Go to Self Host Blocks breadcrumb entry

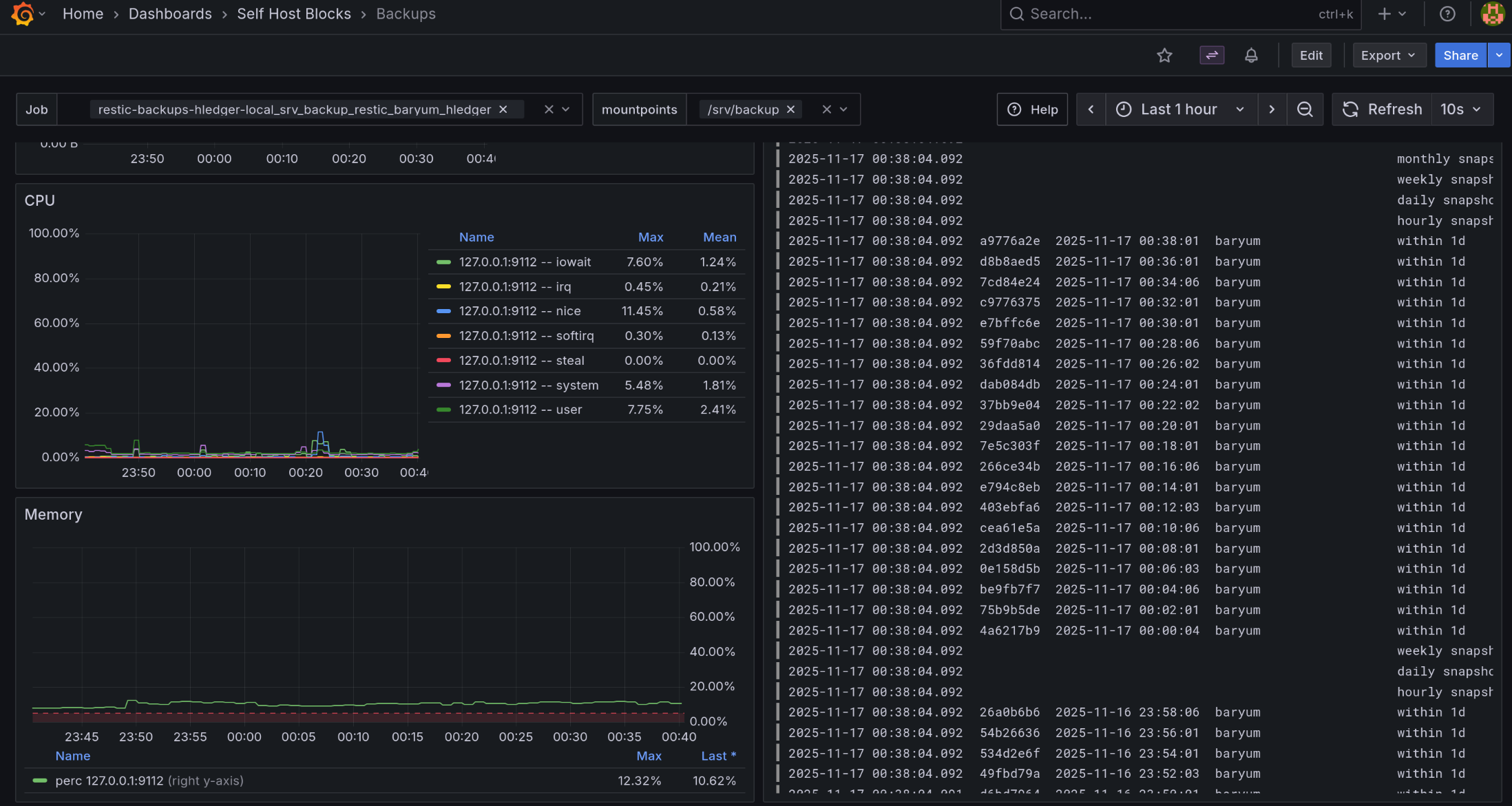[x=294, y=14]
